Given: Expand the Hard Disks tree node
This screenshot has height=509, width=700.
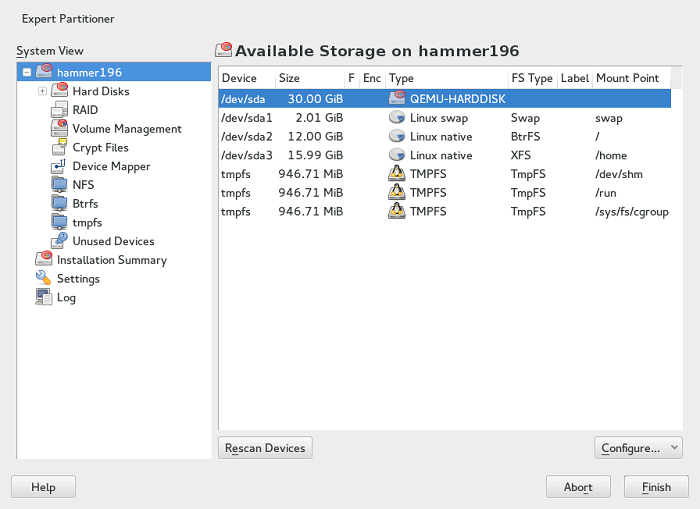Looking at the screenshot, I should [43, 92].
